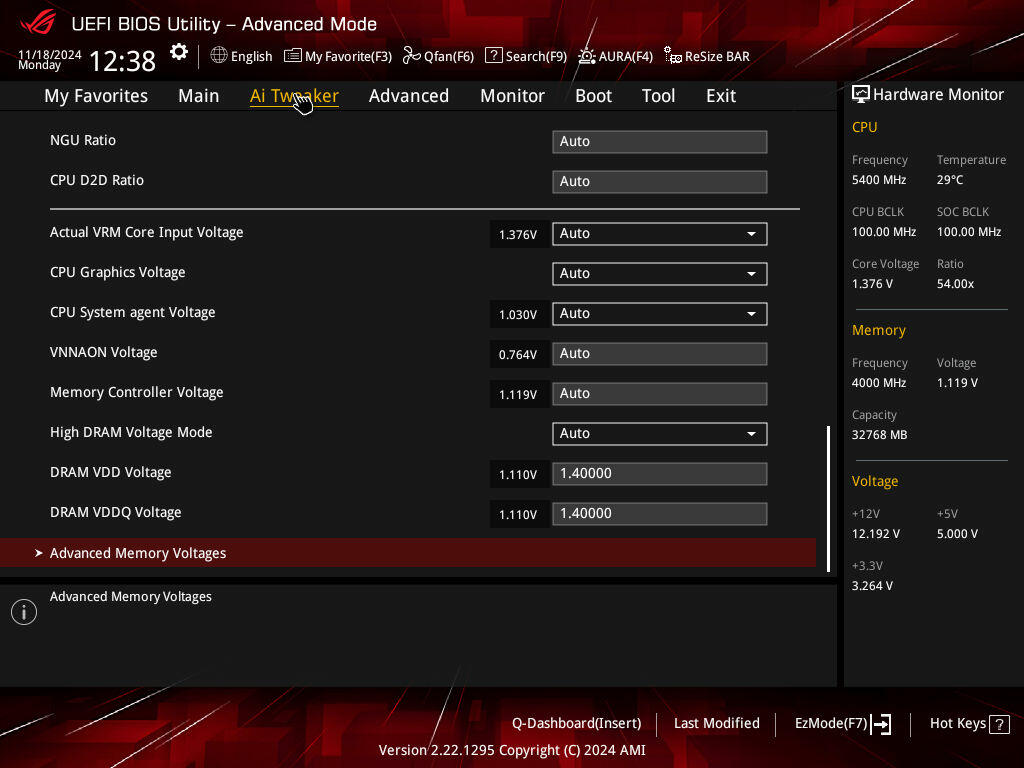Click the 12:38 clock display
1024x768 pixels.
coord(122,61)
